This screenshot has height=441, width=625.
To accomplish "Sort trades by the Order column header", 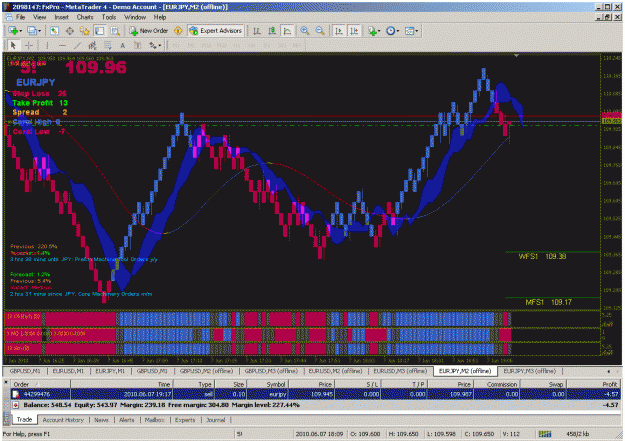I will coord(41,384).
